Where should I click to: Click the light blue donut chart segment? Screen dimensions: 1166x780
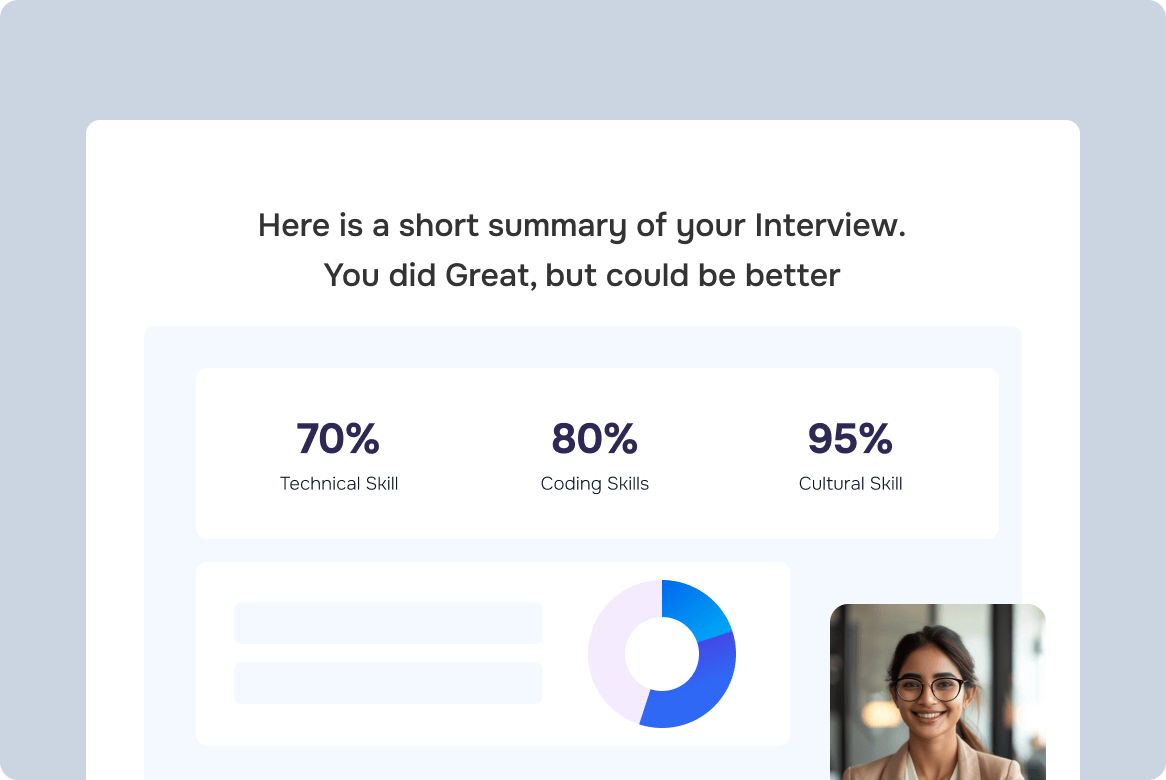(x=693, y=606)
